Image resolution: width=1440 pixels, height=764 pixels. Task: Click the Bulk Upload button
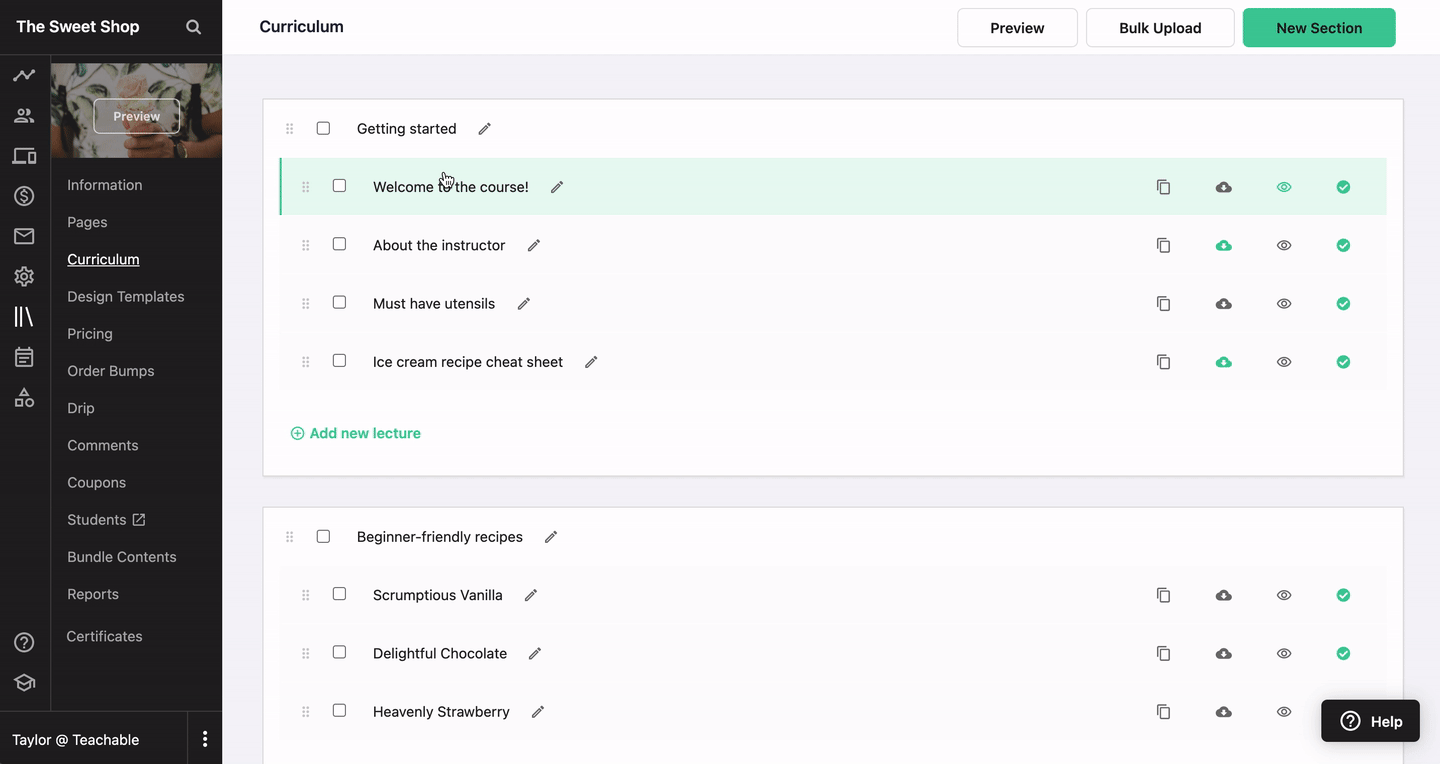[x=1160, y=28]
